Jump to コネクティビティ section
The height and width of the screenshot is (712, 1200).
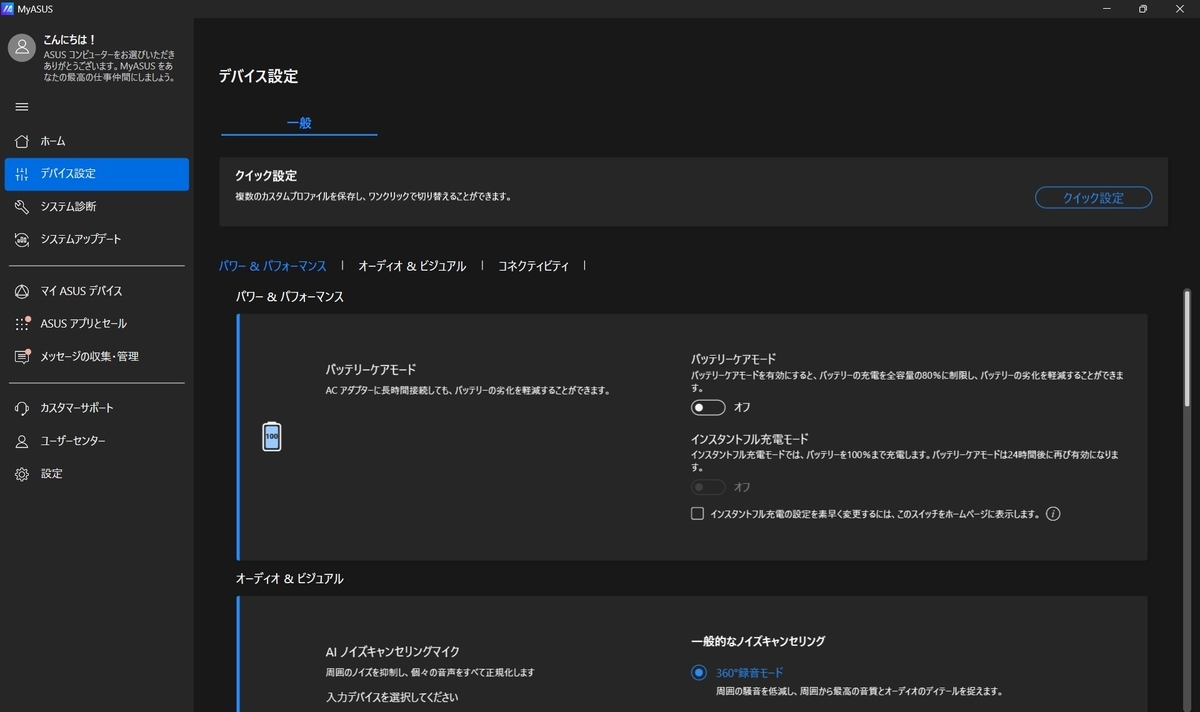[x=533, y=266]
